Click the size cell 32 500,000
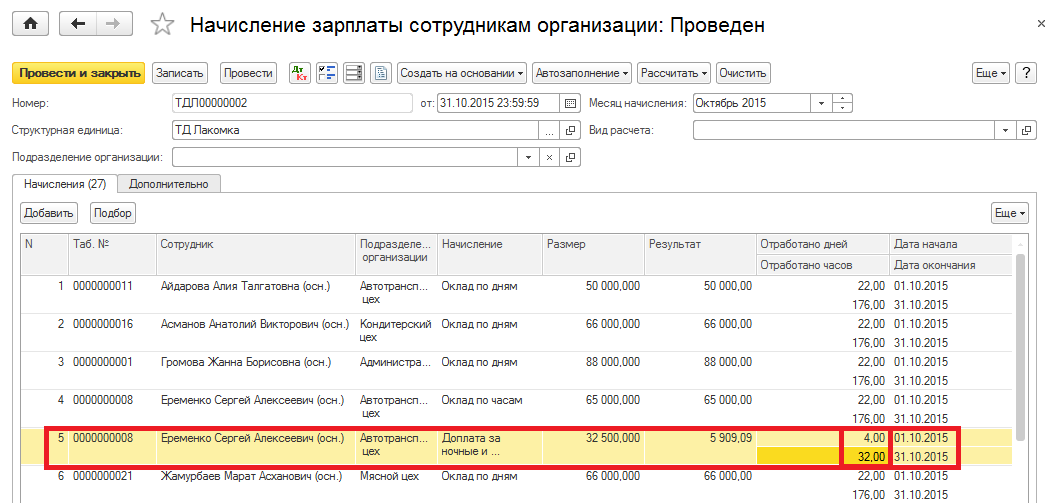This screenshot has height=503, width=1055. click(593, 445)
